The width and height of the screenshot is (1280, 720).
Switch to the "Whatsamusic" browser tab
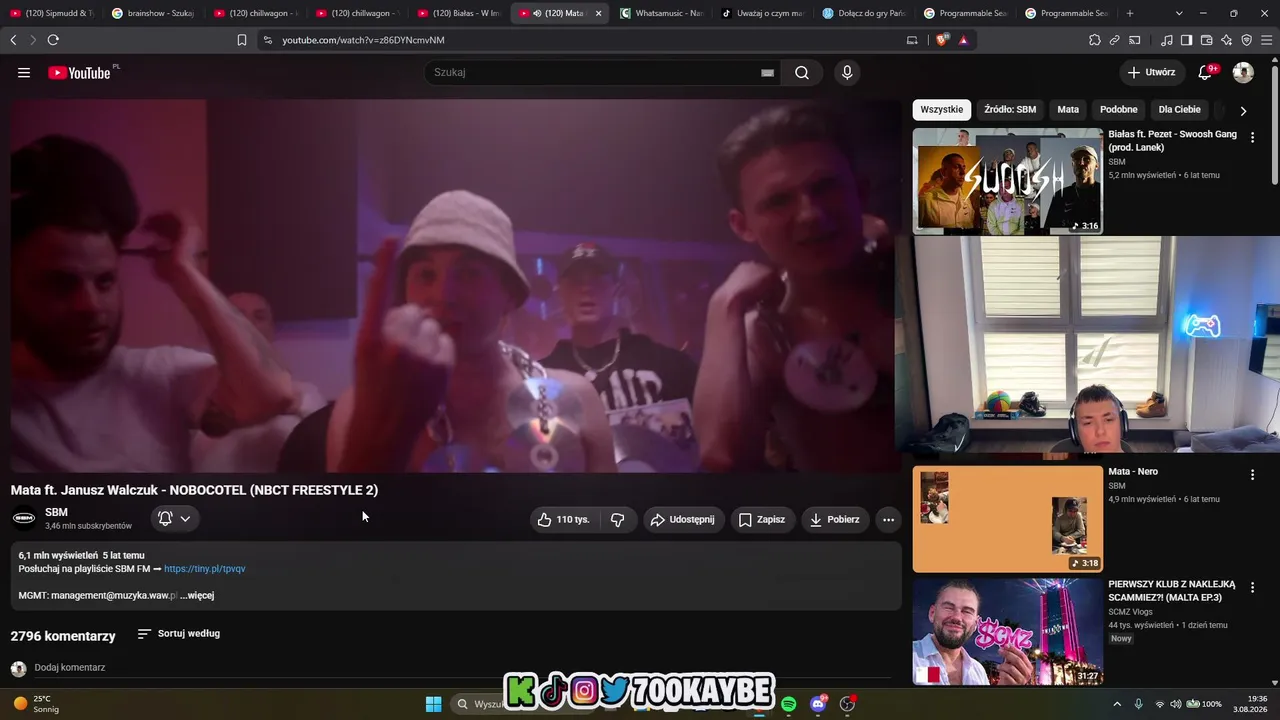[661, 13]
